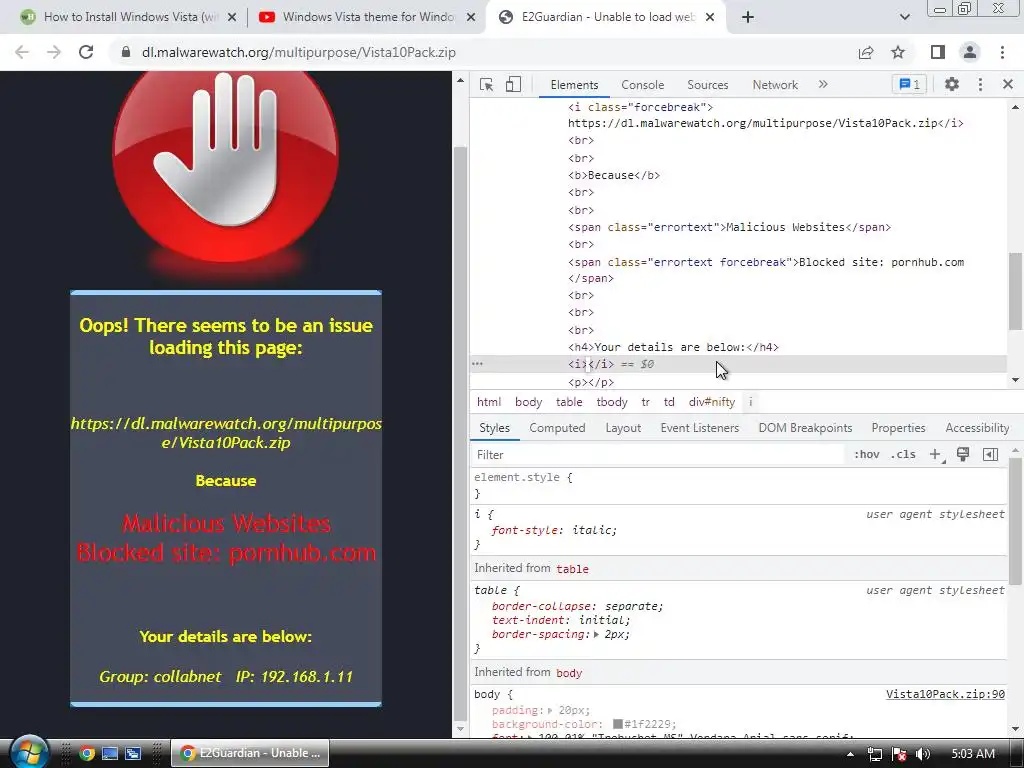
Task: Click the page vertical scrollbar up arrow
Action: 460,81
